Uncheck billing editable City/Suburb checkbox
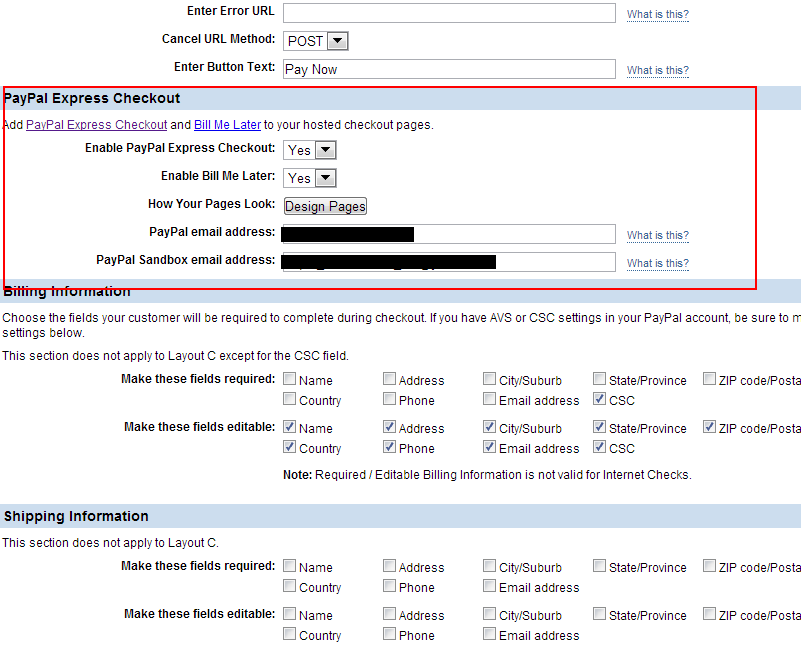 pyautogui.click(x=489, y=427)
